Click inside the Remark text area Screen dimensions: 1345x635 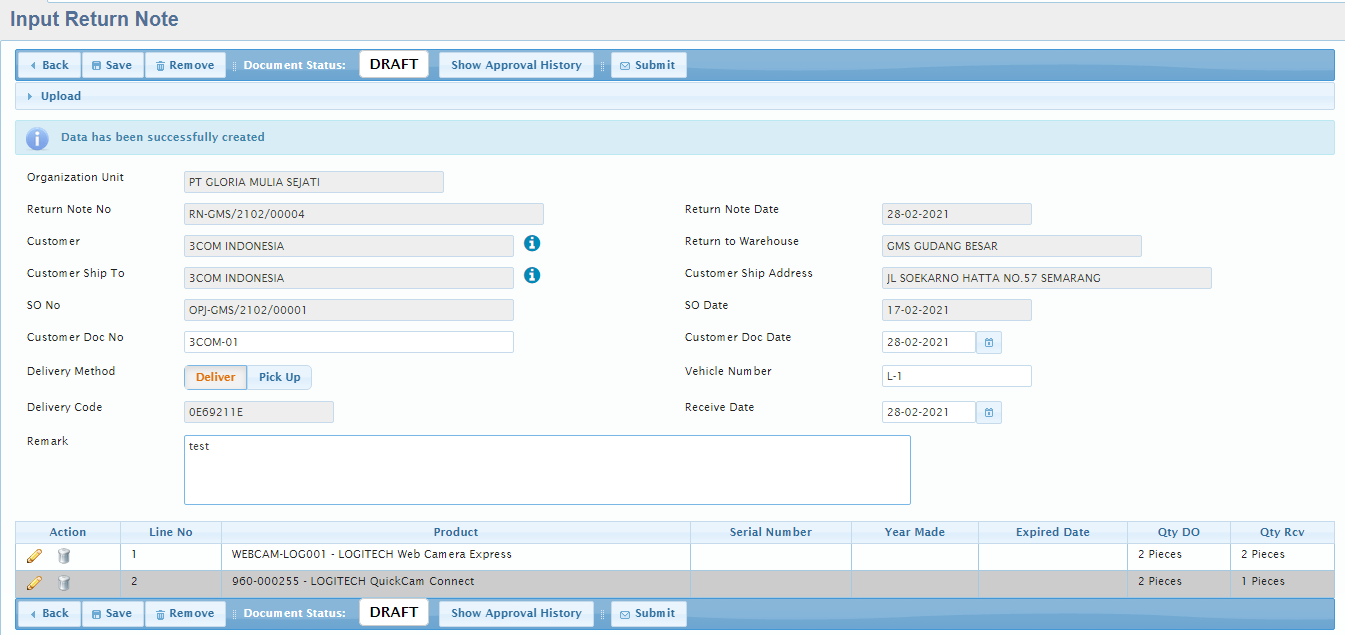(x=547, y=470)
